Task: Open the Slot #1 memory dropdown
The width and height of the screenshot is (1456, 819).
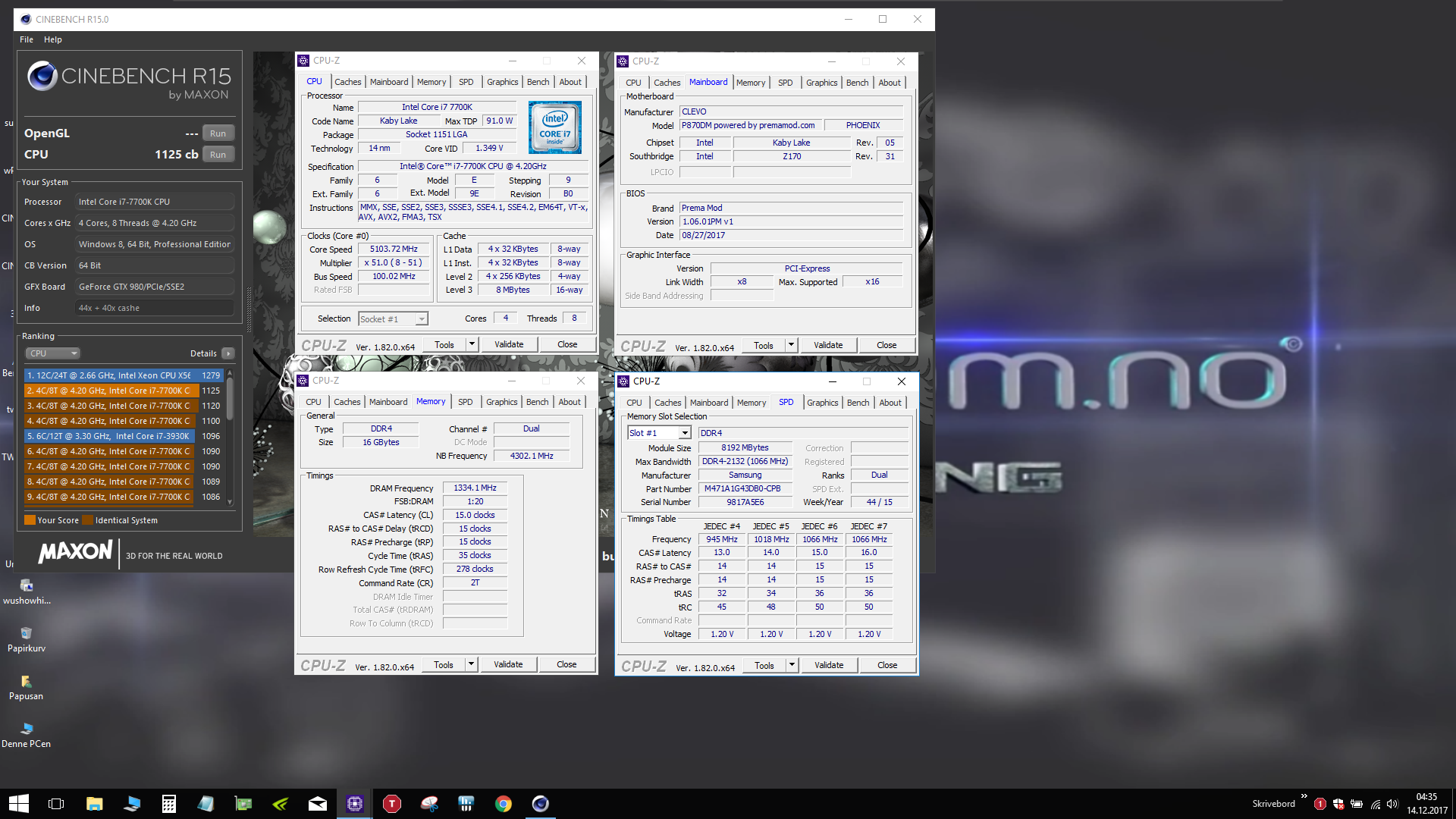Action: tap(684, 433)
